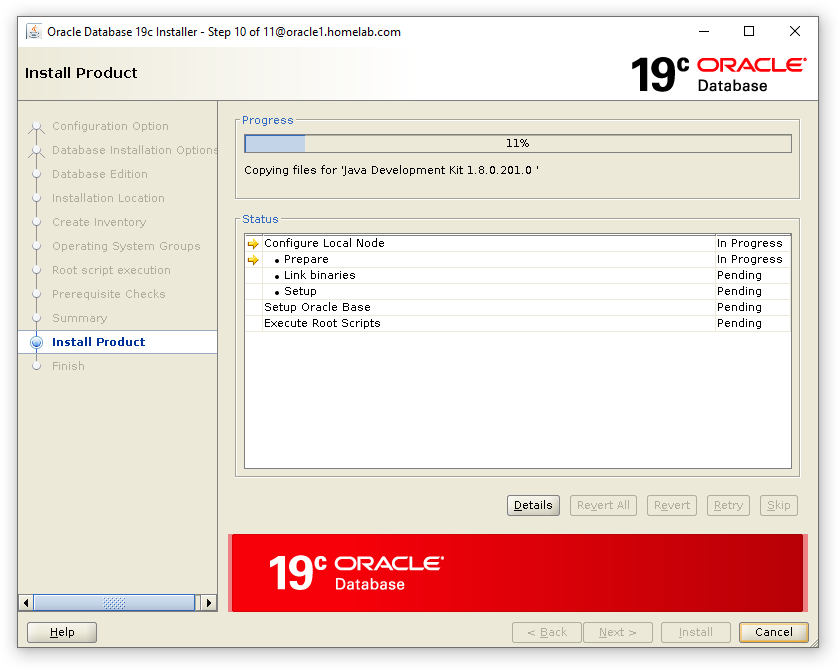840x670 pixels.
Task: Click the yellow arrow icon beside Prepare
Action: [253, 260]
